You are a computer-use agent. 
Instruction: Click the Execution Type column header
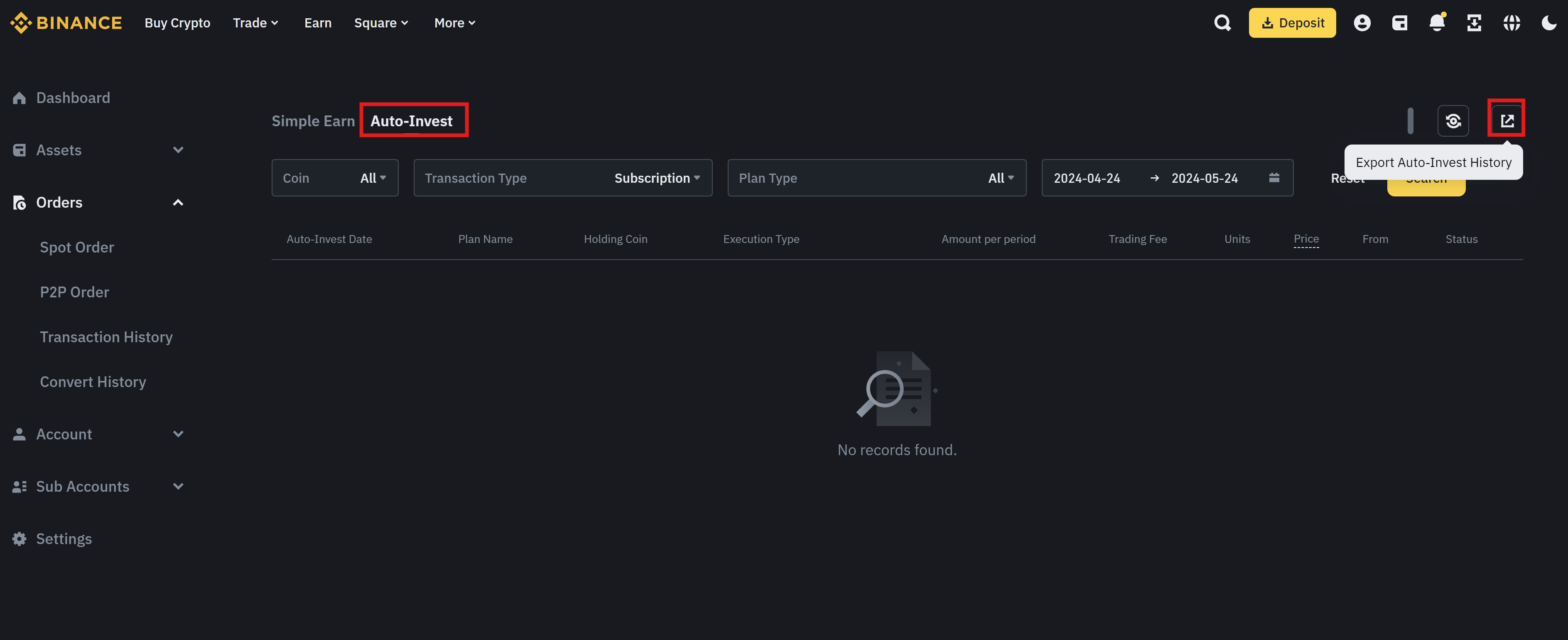click(761, 239)
